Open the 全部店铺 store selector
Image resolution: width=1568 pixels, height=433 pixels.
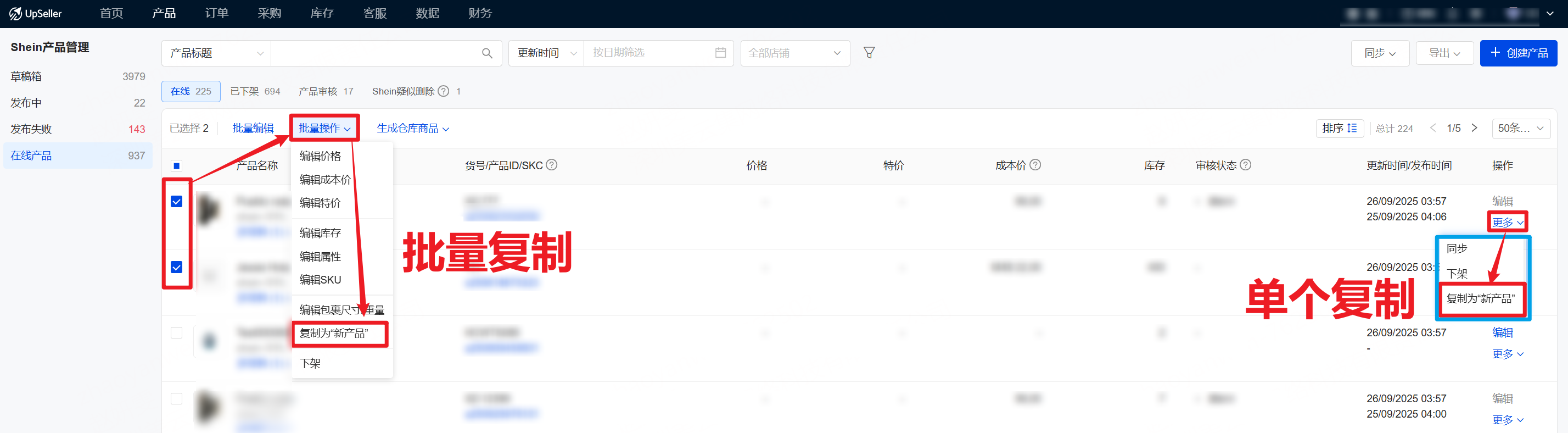[x=794, y=54]
